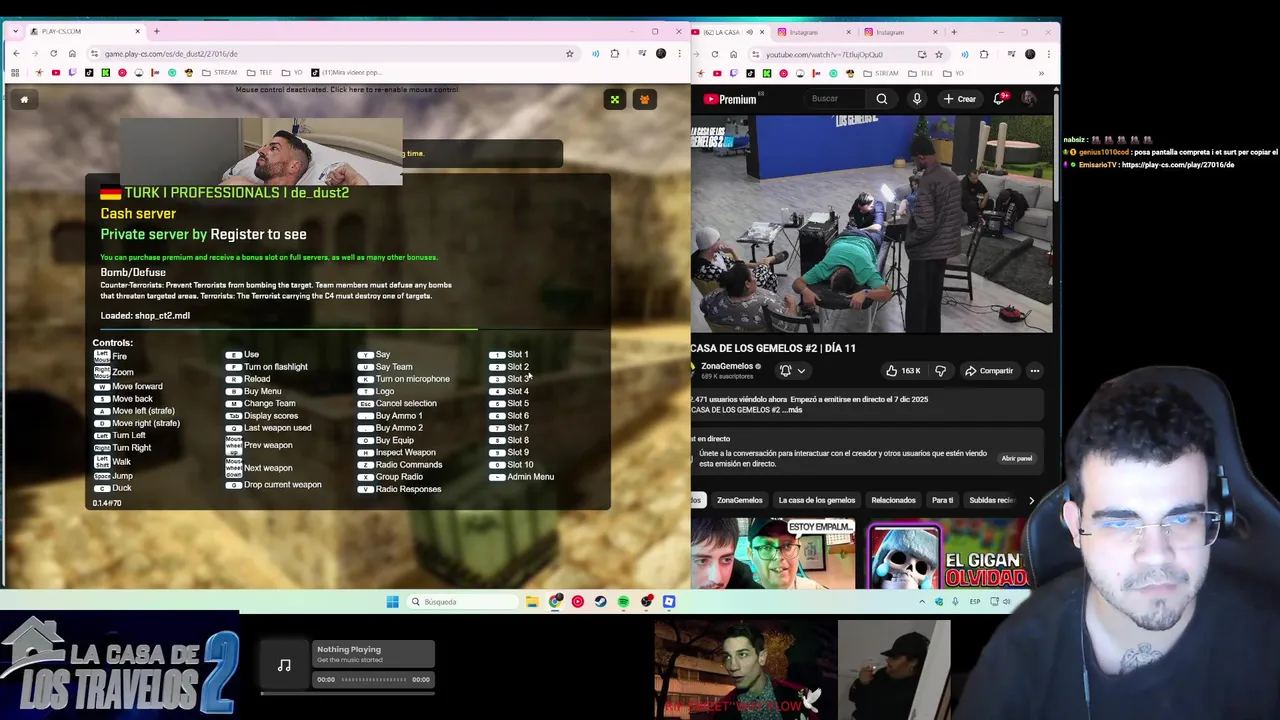The height and width of the screenshot is (720, 1280).
Task: Click the 'Abrir panel' chat button
Action: tap(1017, 458)
